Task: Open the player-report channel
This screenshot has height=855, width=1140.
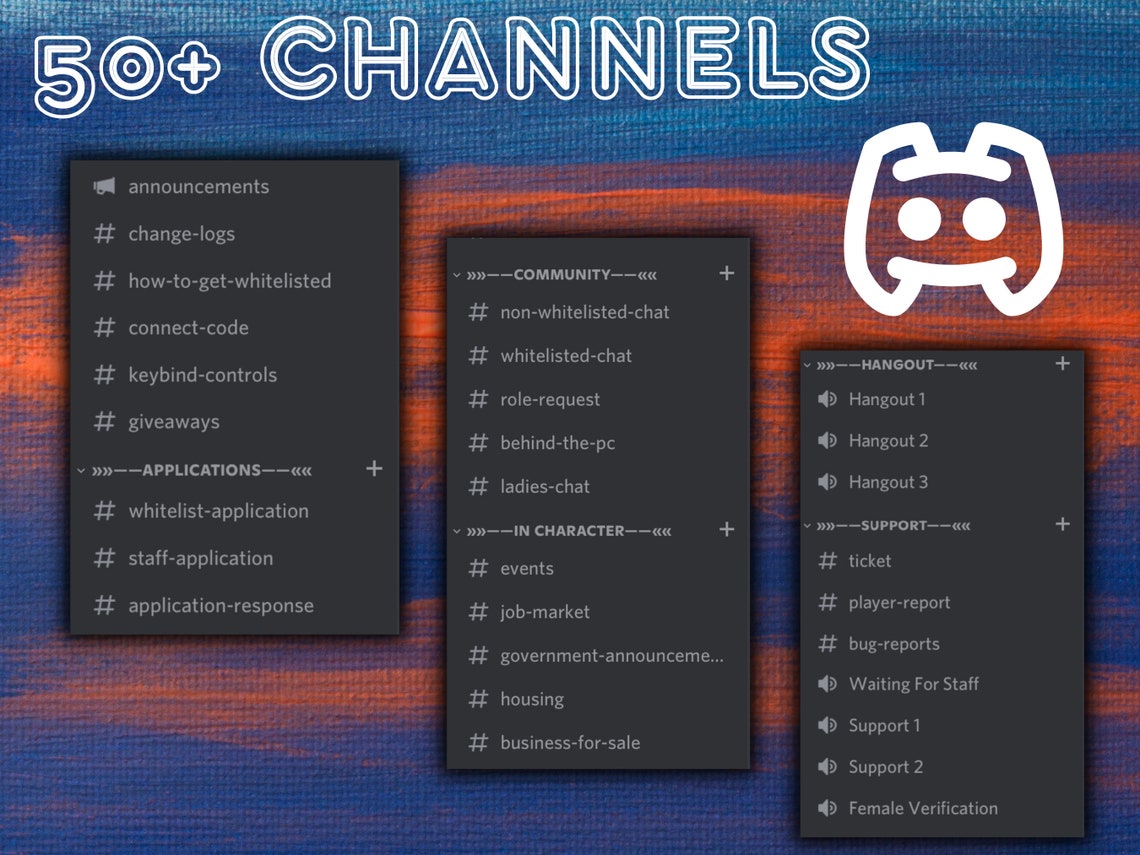Action: pyautogui.click(x=901, y=602)
